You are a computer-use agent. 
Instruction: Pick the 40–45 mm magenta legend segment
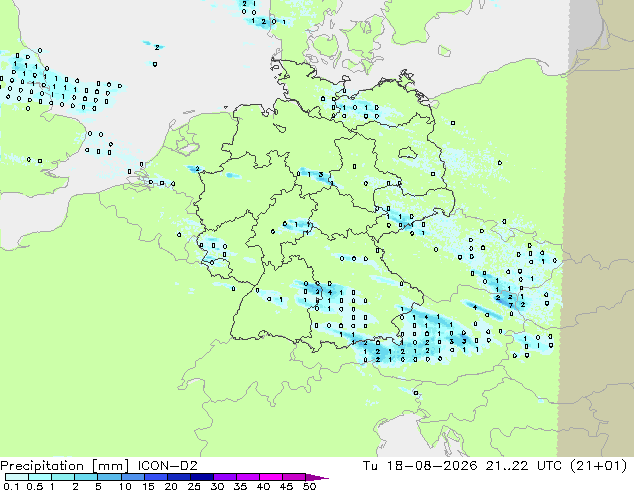(x=271, y=477)
